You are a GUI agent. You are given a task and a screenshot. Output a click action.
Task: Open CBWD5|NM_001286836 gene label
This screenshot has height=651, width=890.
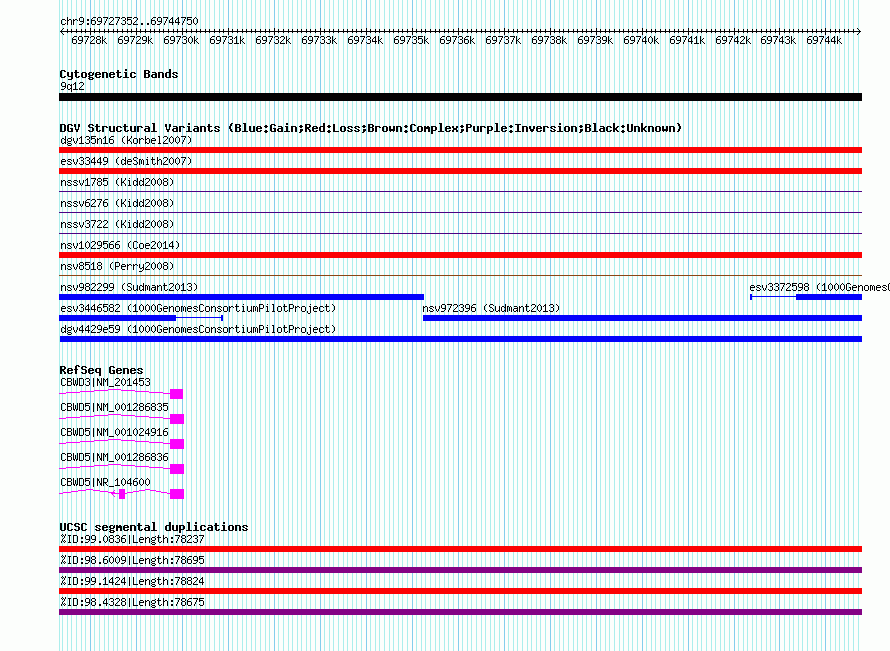click(x=115, y=457)
